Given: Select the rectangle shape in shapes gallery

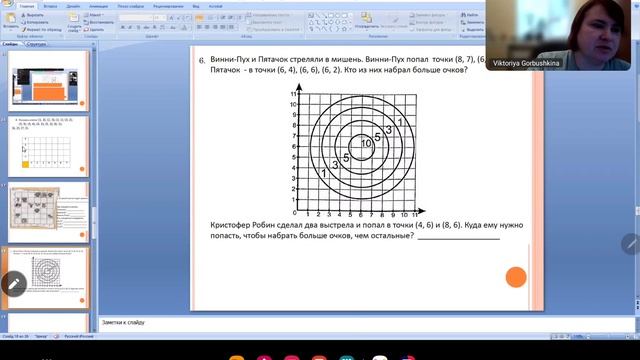Looking at the screenshot, I should [331, 15].
